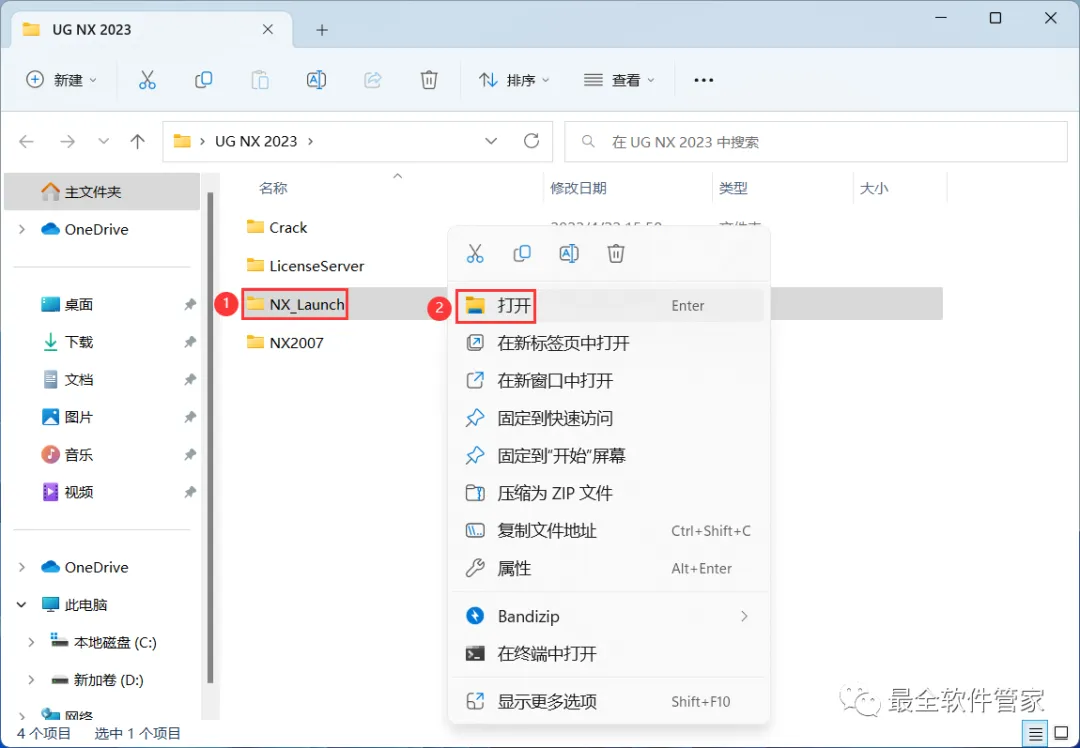The width and height of the screenshot is (1080, 748).
Task: Unpin 桌面 using its pin icon
Action: tap(190, 304)
